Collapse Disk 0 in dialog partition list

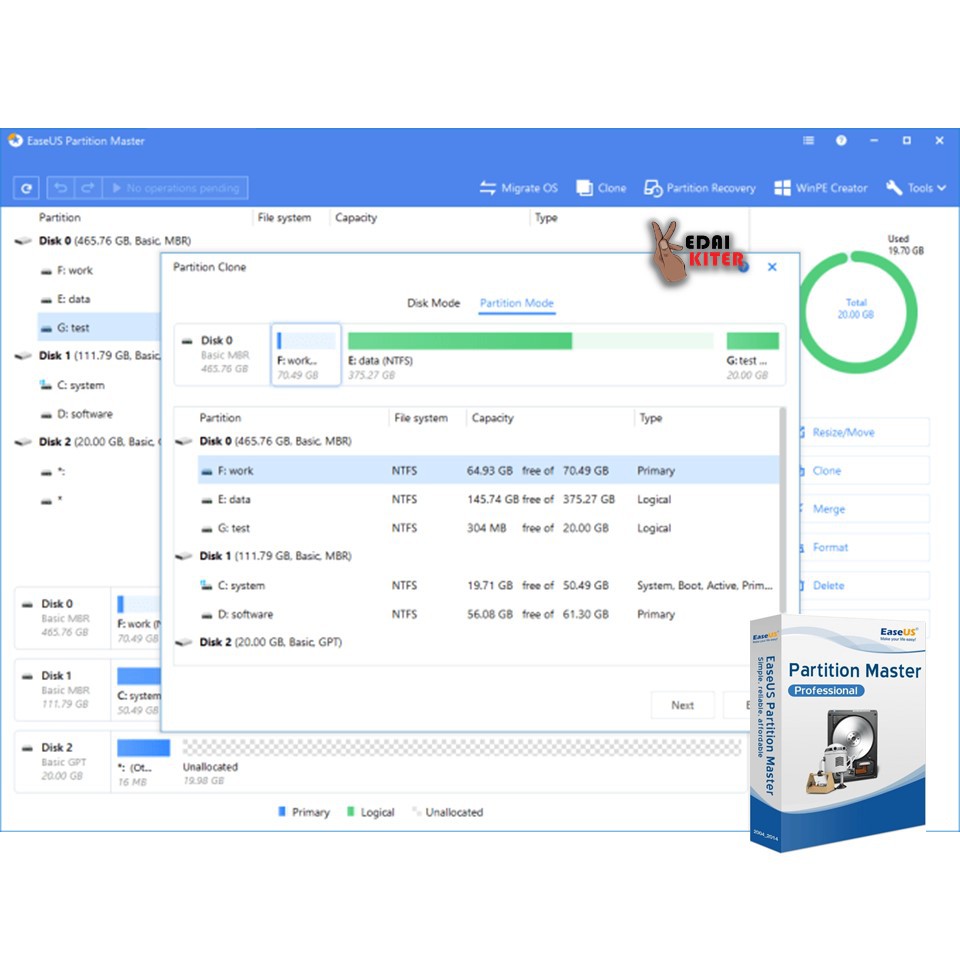click(x=183, y=441)
